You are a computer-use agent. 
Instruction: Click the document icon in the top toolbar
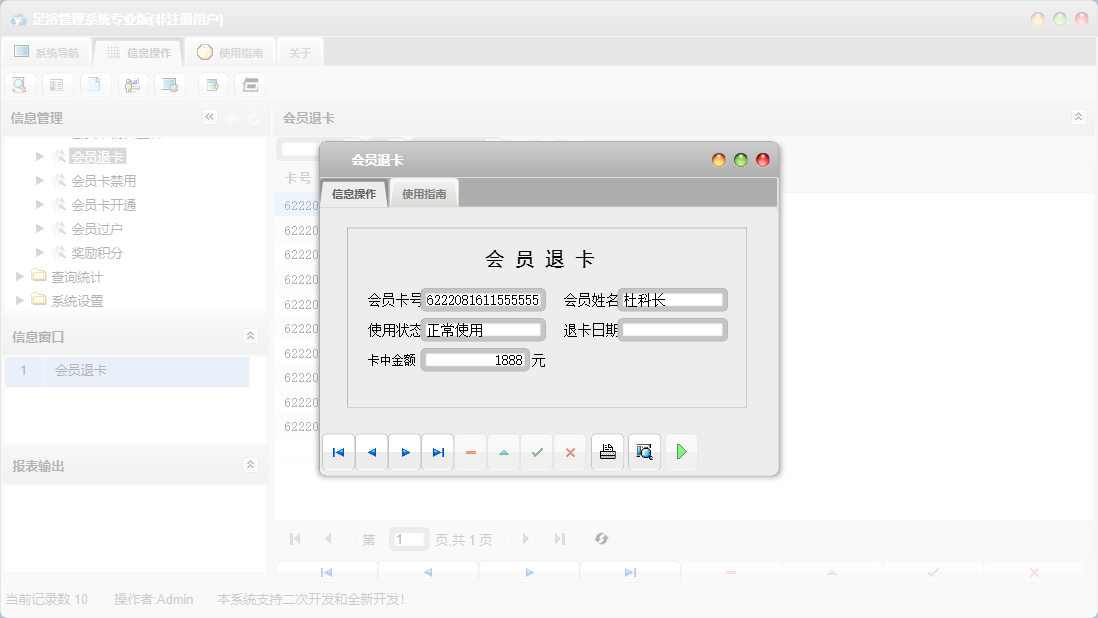click(95, 84)
